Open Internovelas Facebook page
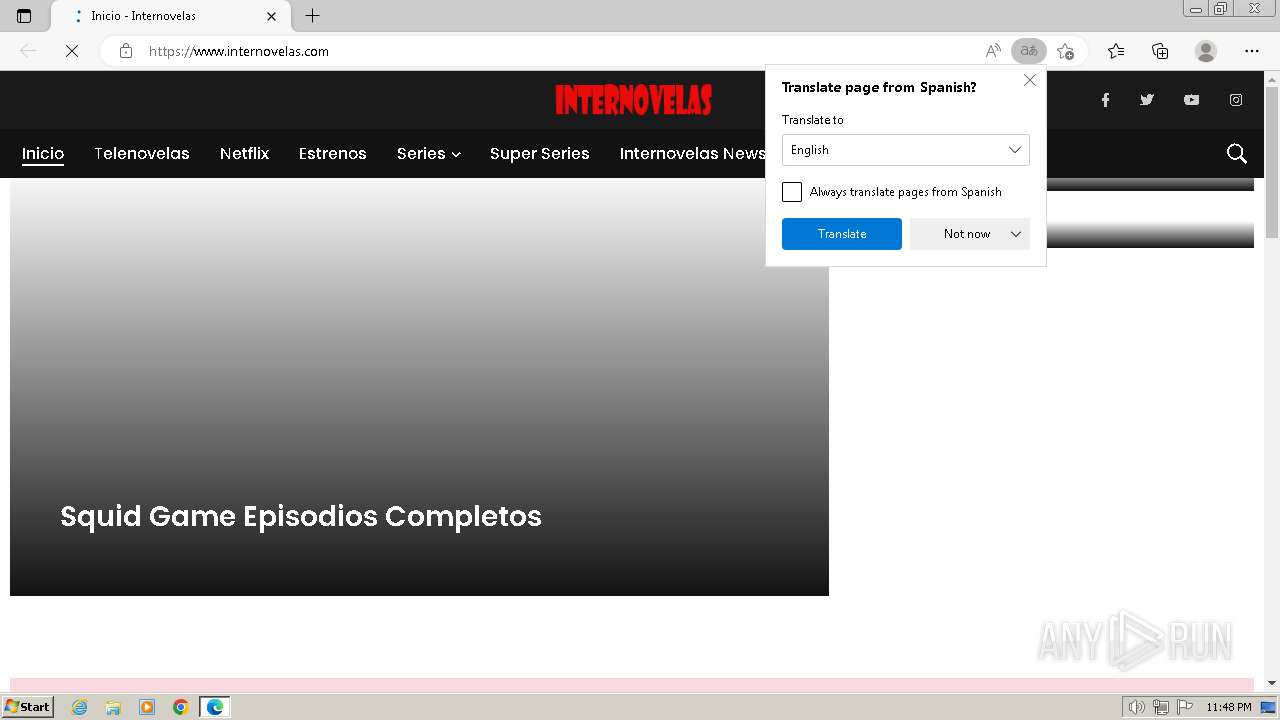 pos(1105,100)
